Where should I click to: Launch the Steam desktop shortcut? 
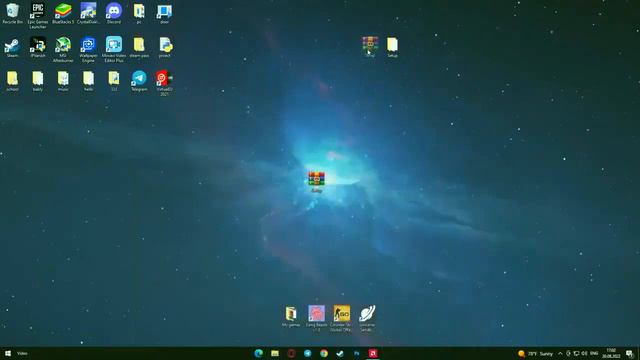[12, 47]
